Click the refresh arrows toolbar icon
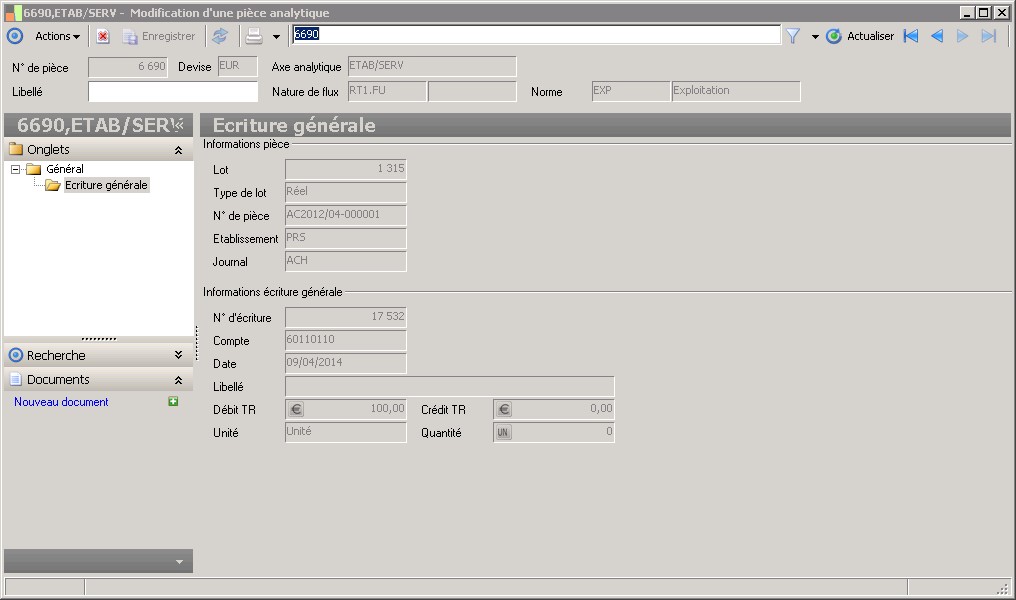 coord(220,36)
